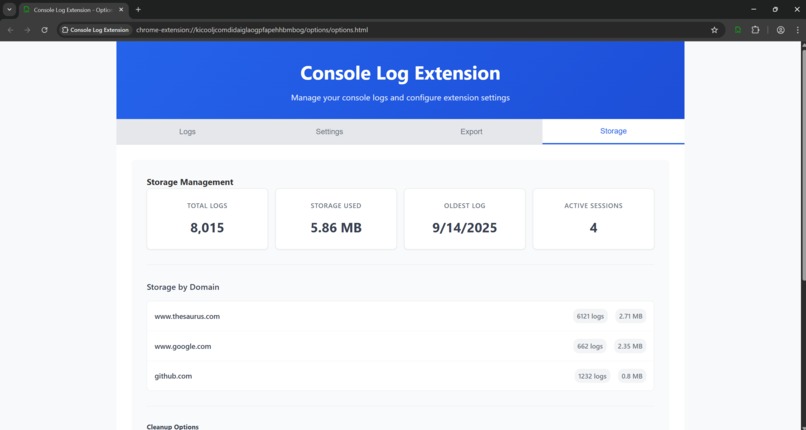This screenshot has height=430, width=806.
Task: Click the Console Log Extension site chip
Action: pos(96,30)
